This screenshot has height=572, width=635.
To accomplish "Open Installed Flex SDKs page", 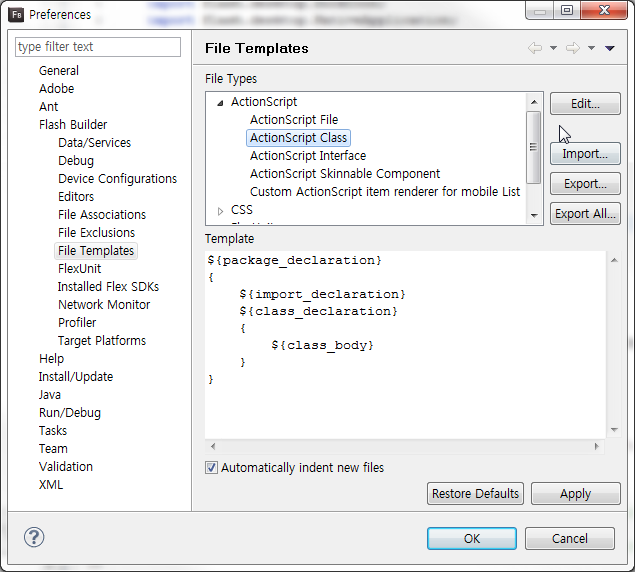I will [x=108, y=286].
